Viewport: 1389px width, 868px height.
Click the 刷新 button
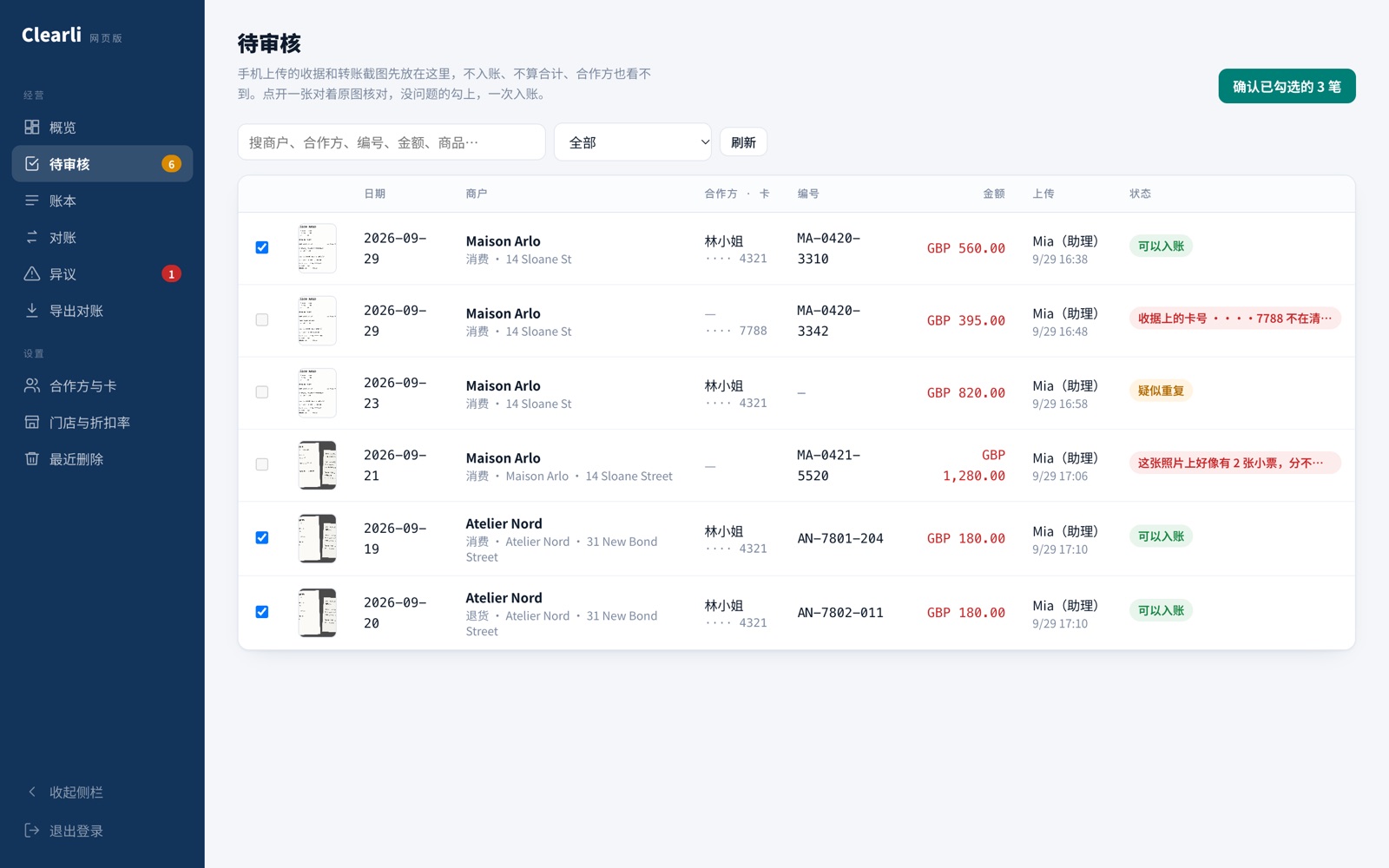click(x=743, y=142)
